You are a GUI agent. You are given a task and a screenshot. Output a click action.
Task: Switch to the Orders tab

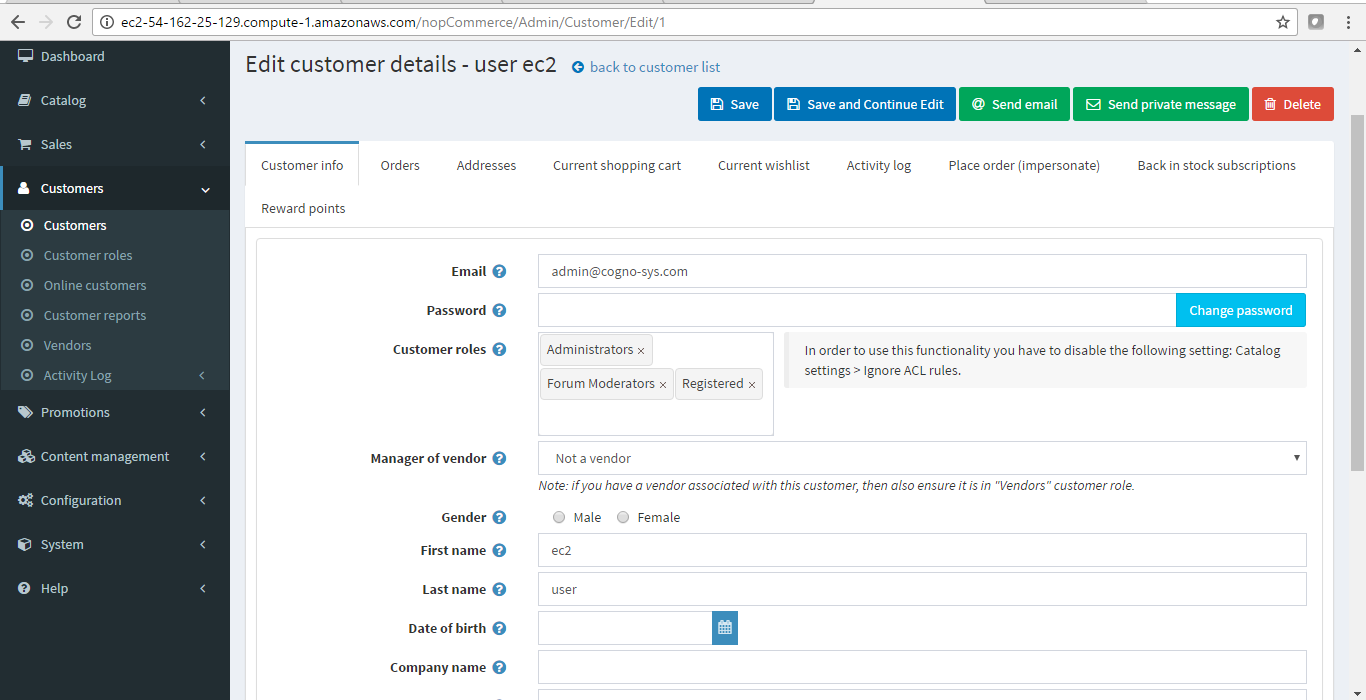400,165
